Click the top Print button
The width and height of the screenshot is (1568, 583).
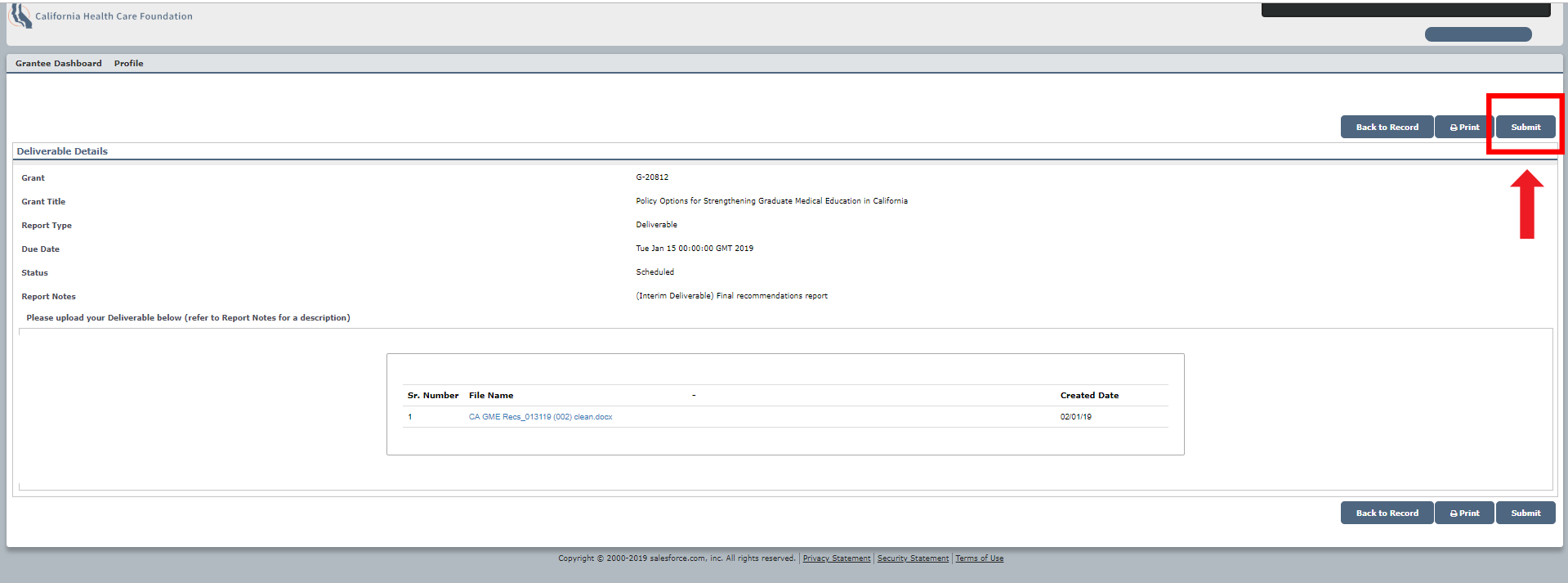coord(1464,127)
